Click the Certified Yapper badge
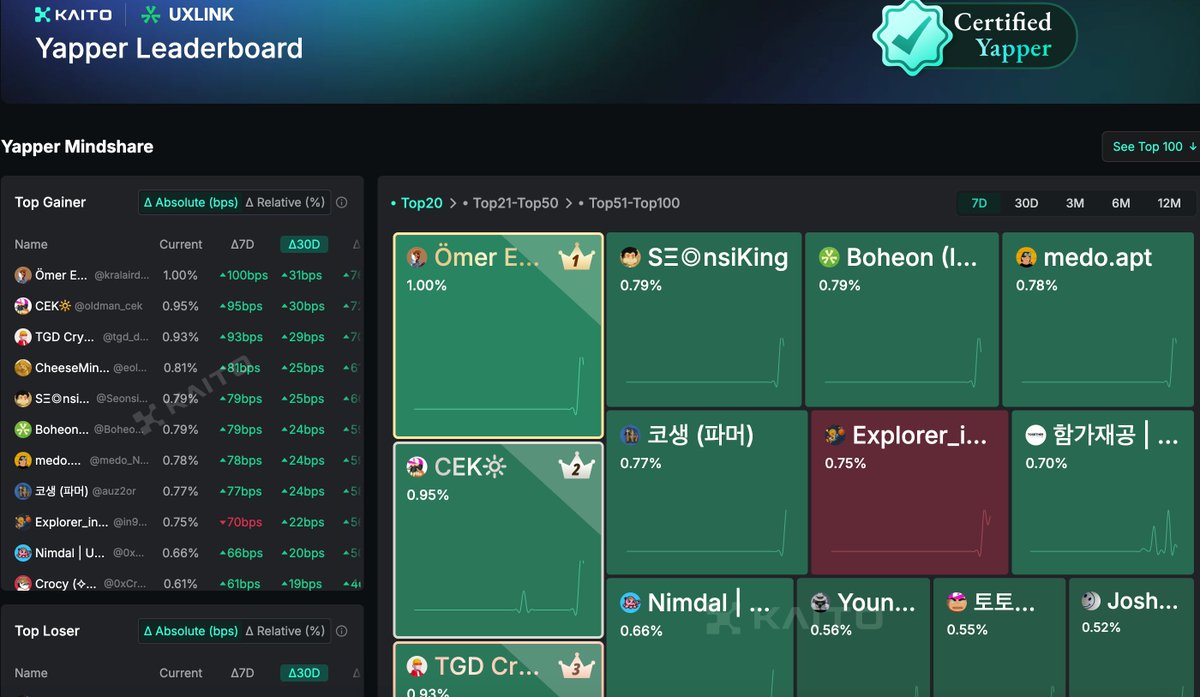 click(974, 36)
